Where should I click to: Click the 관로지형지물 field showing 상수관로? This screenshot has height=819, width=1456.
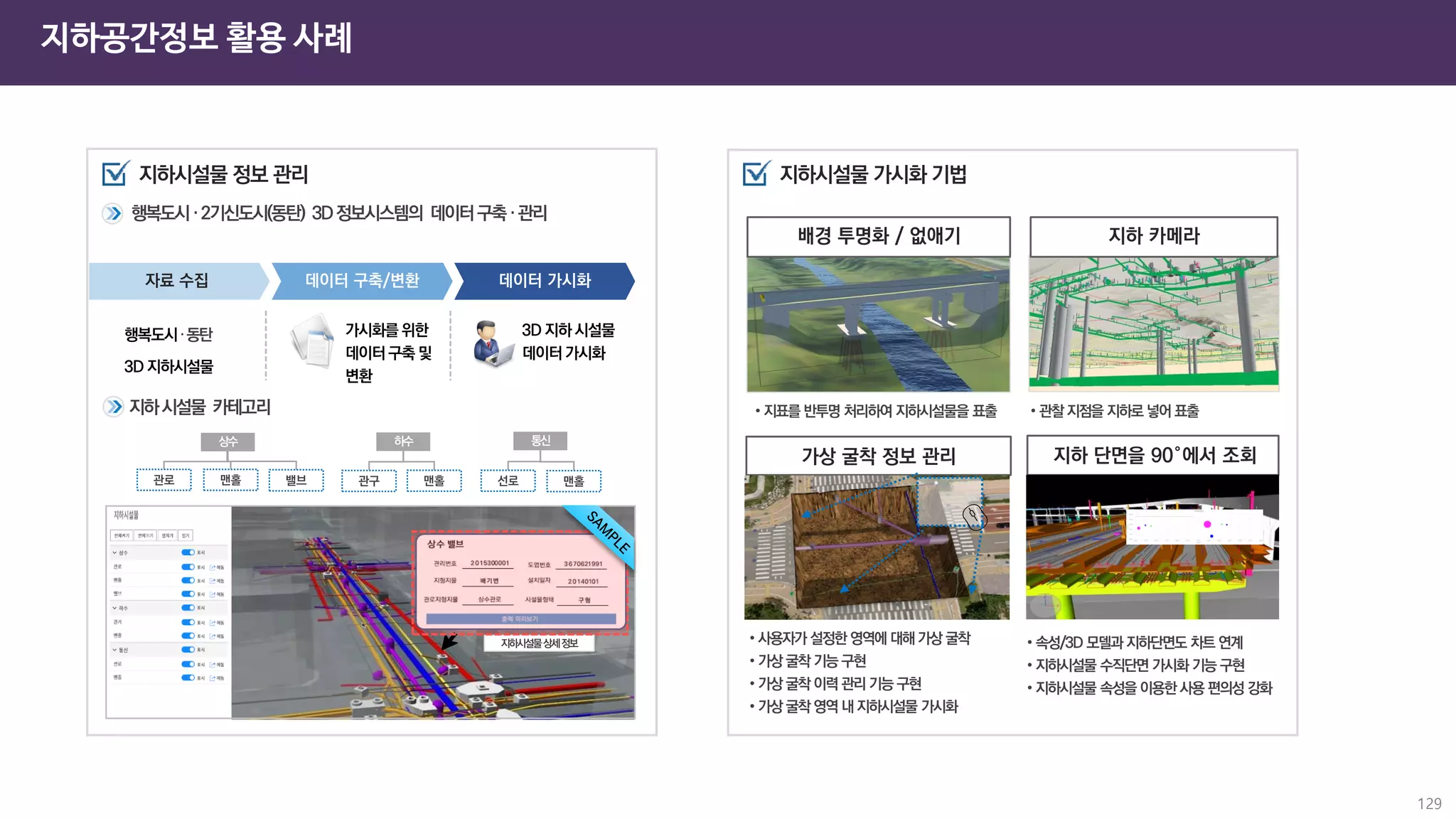click(488, 599)
